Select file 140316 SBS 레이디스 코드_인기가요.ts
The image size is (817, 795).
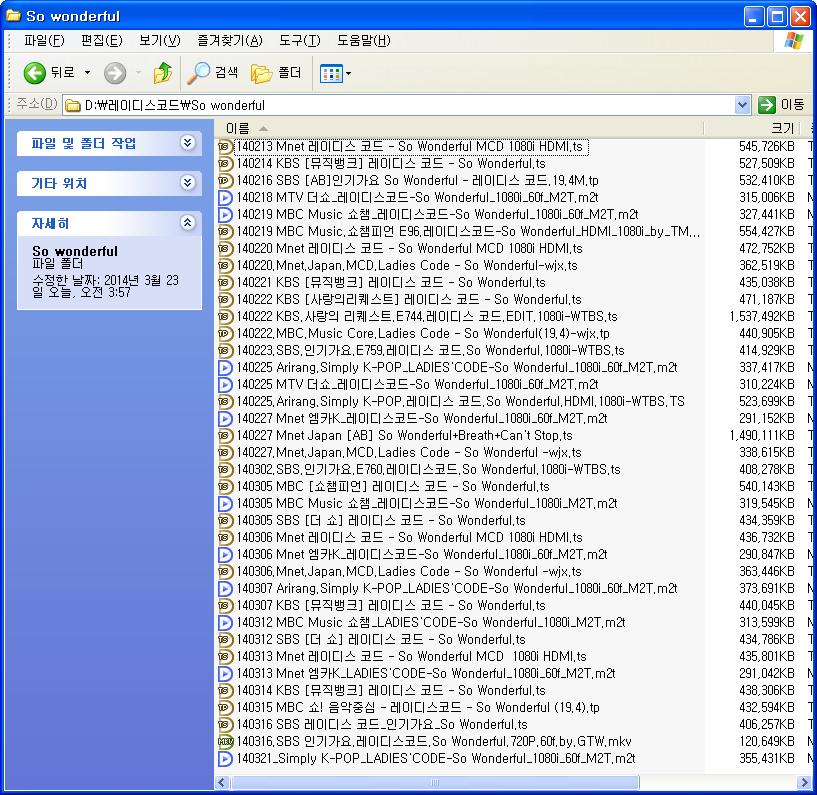point(382,725)
